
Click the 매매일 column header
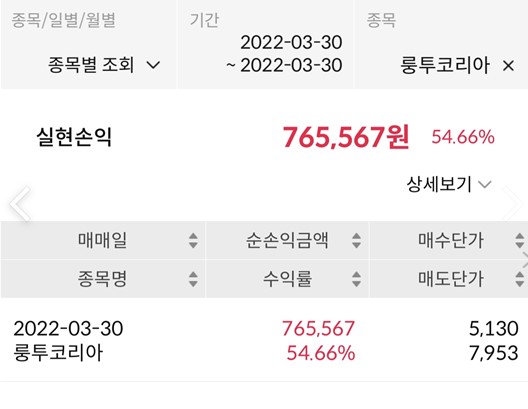[x=103, y=240]
